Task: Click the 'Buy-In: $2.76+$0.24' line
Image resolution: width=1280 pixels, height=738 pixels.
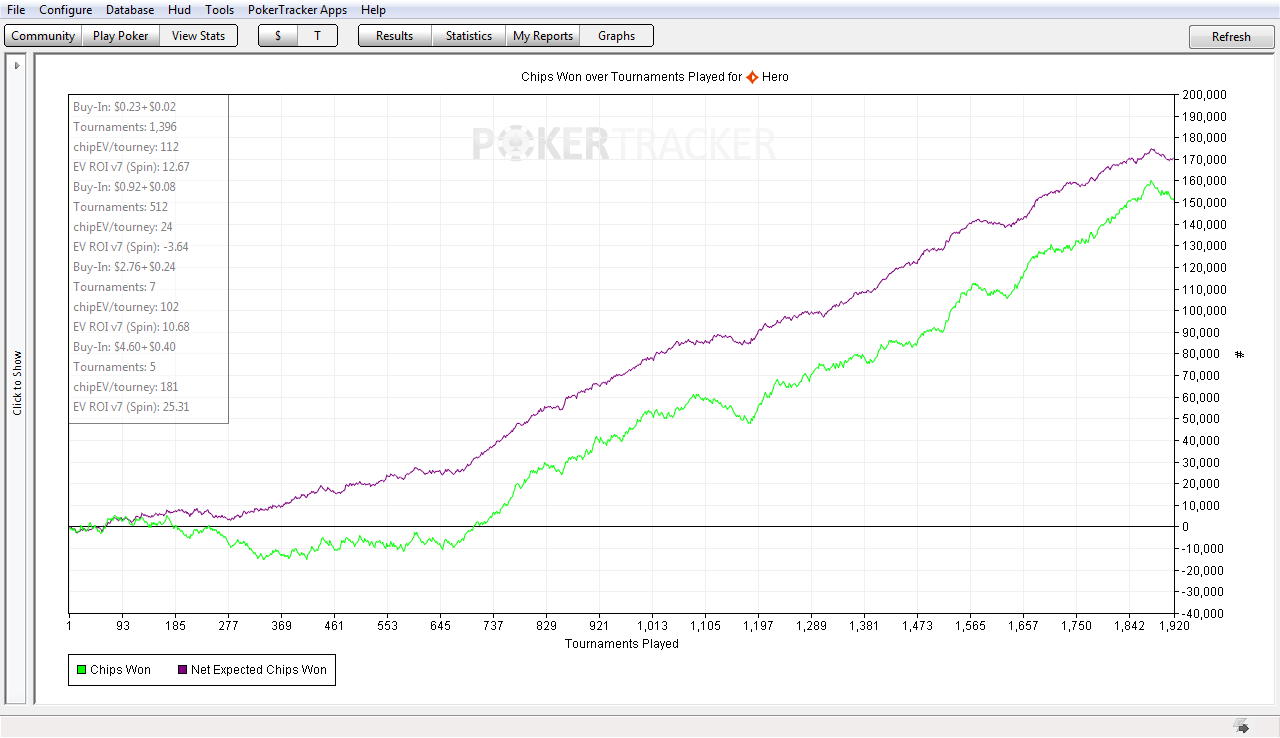Action: [124, 267]
